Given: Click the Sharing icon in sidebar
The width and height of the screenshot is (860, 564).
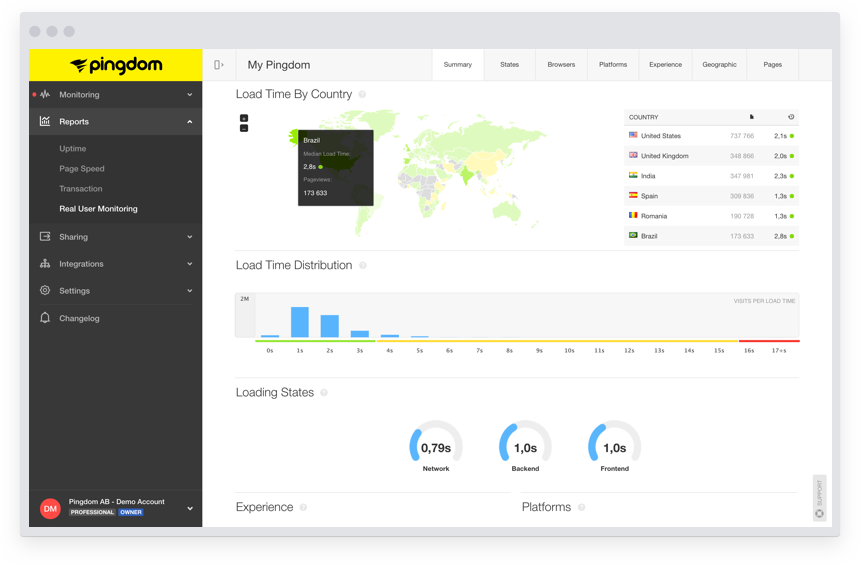Looking at the screenshot, I should pos(45,236).
